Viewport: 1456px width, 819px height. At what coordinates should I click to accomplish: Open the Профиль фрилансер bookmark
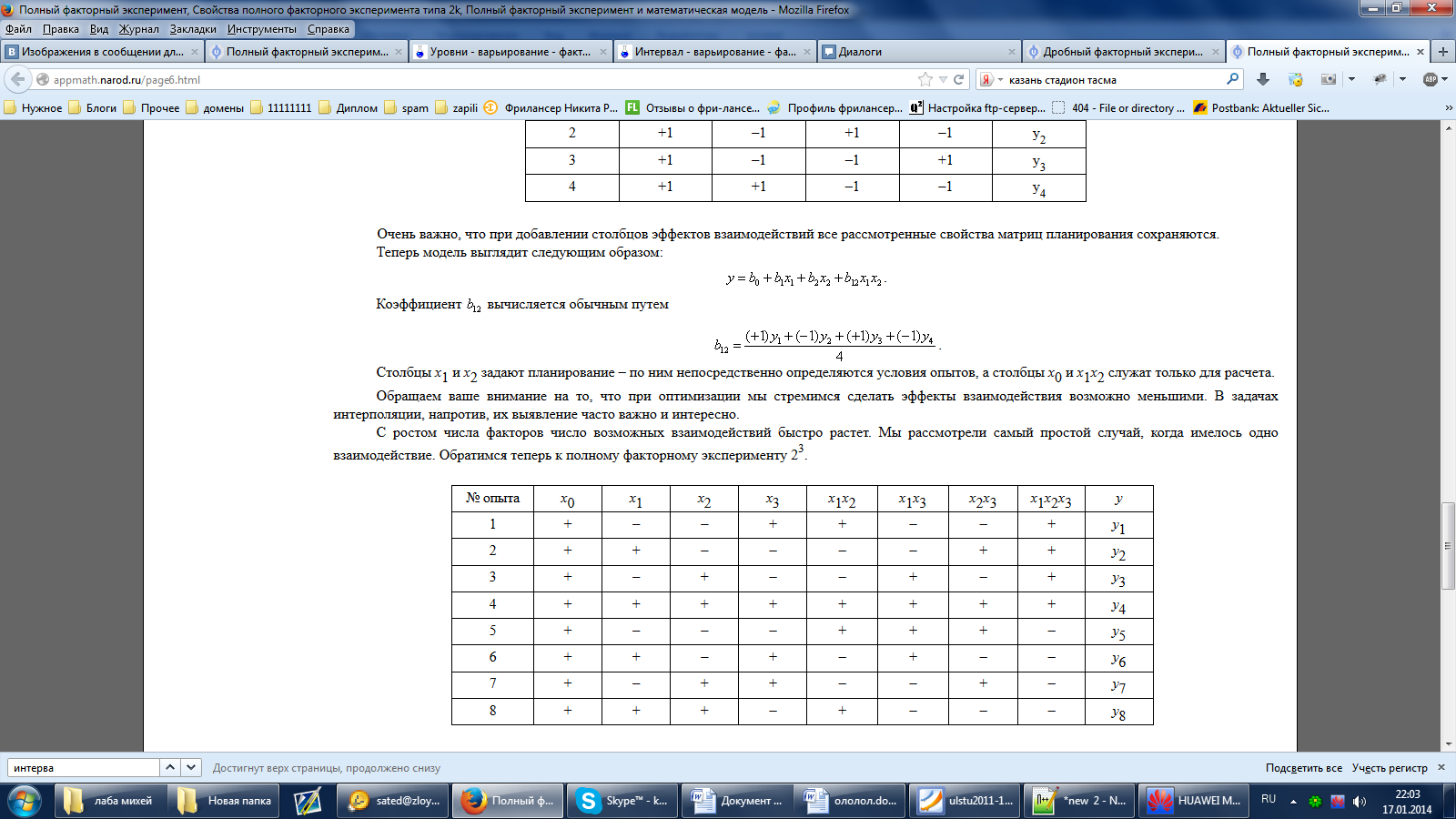(835, 107)
